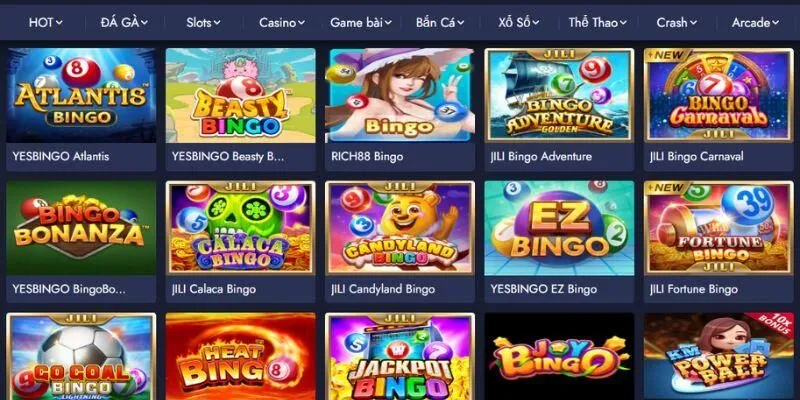Select the EZ Bingo game image
Viewport: 800px width, 400px height.
click(559, 228)
